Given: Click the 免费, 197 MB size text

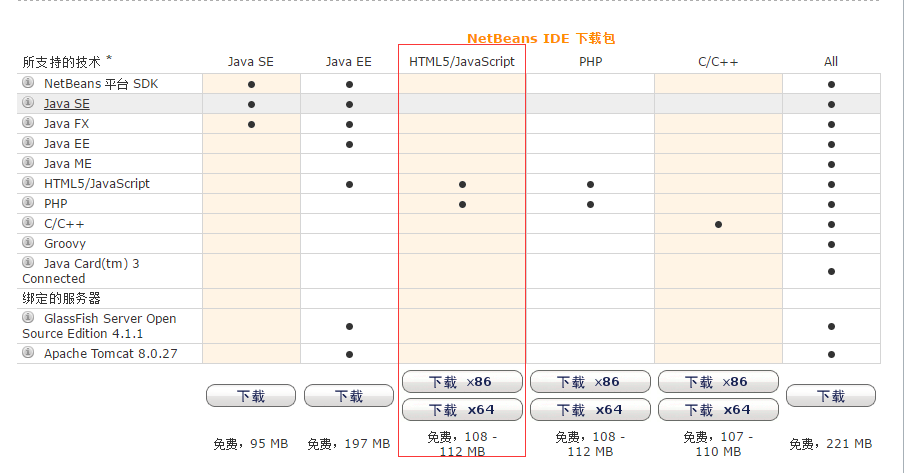Looking at the screenshot, I should [x=349, y=444].
